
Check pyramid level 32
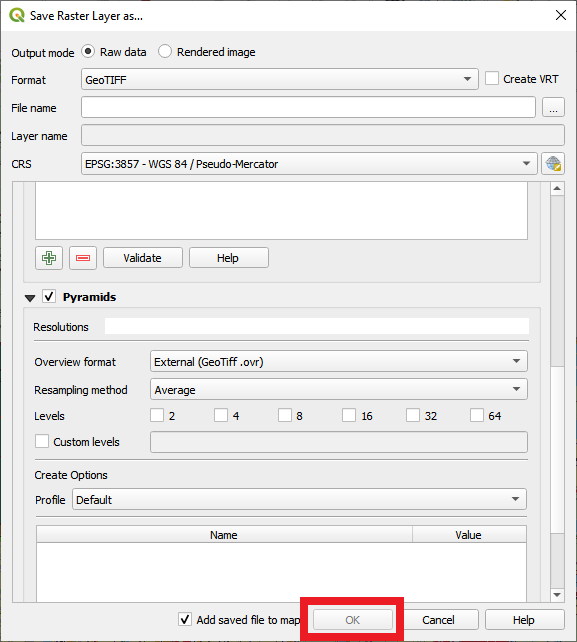pyautogui.click(x=413, y=415)
